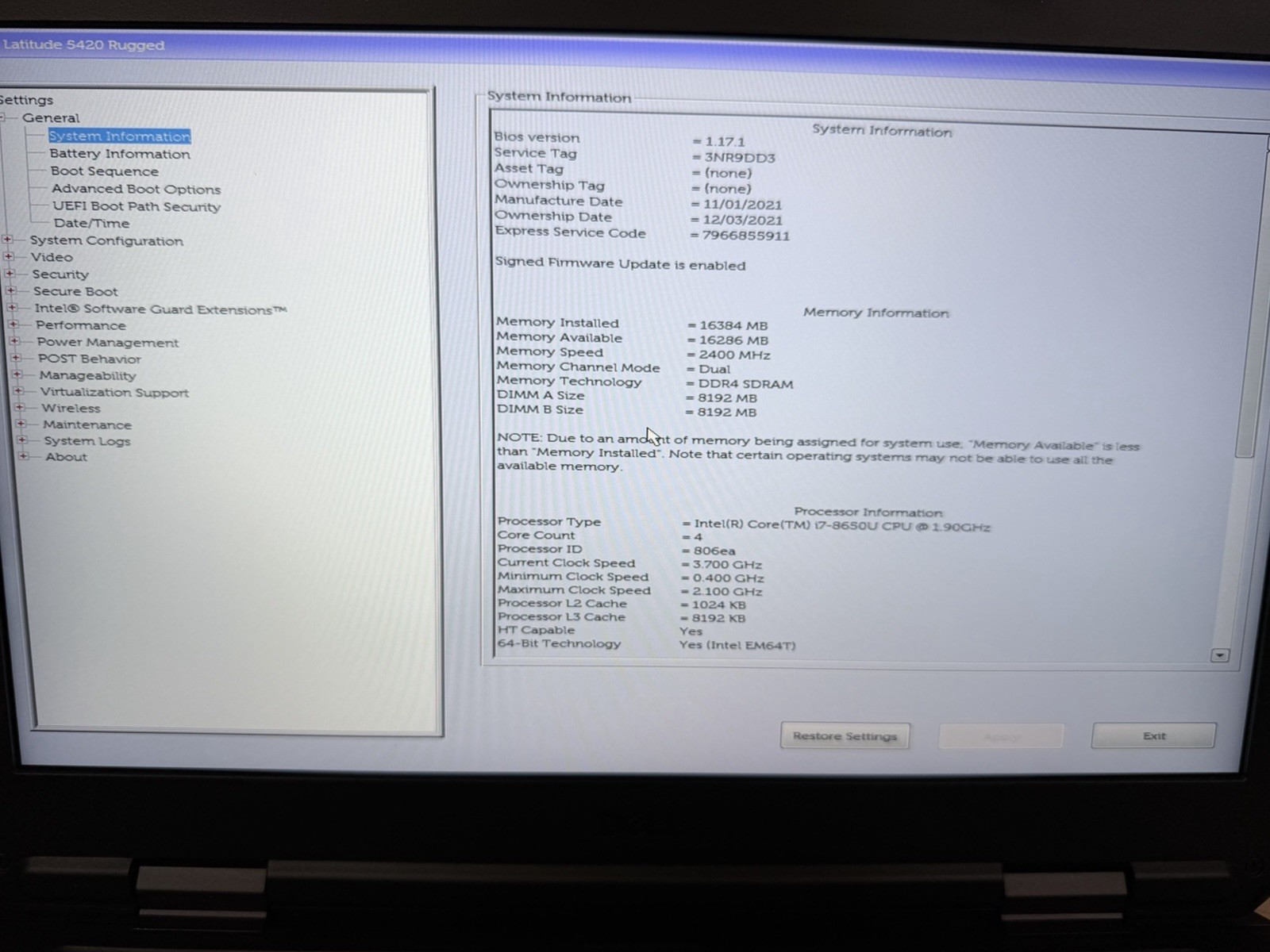Open UEFI Boot Path Security

click(x=137, y=206)
